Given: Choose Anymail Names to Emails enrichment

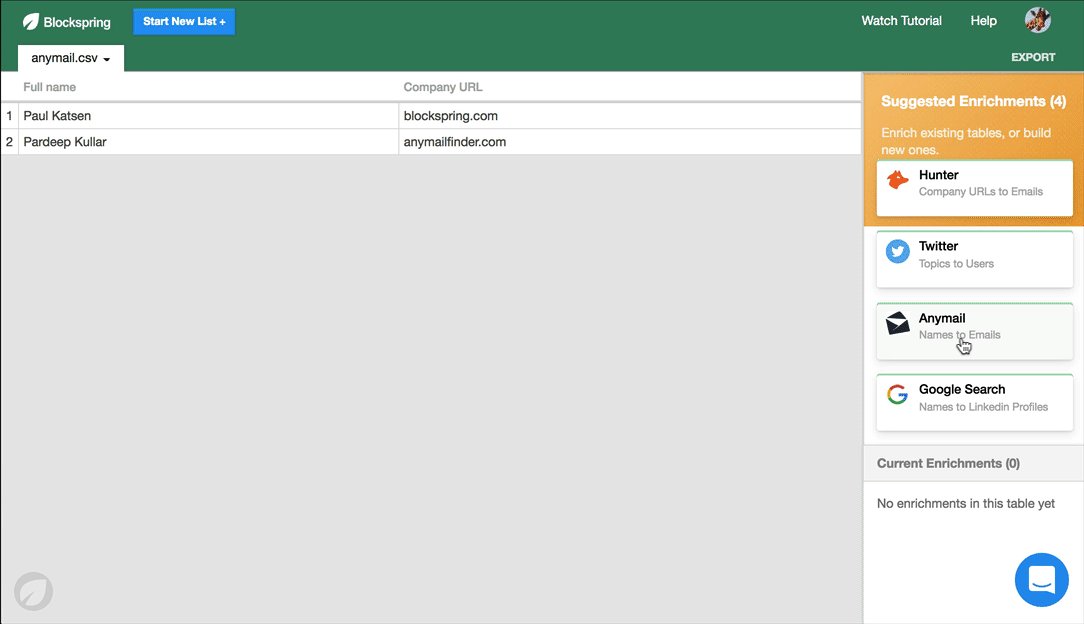Looking at the screenshot, I should 975,331.
